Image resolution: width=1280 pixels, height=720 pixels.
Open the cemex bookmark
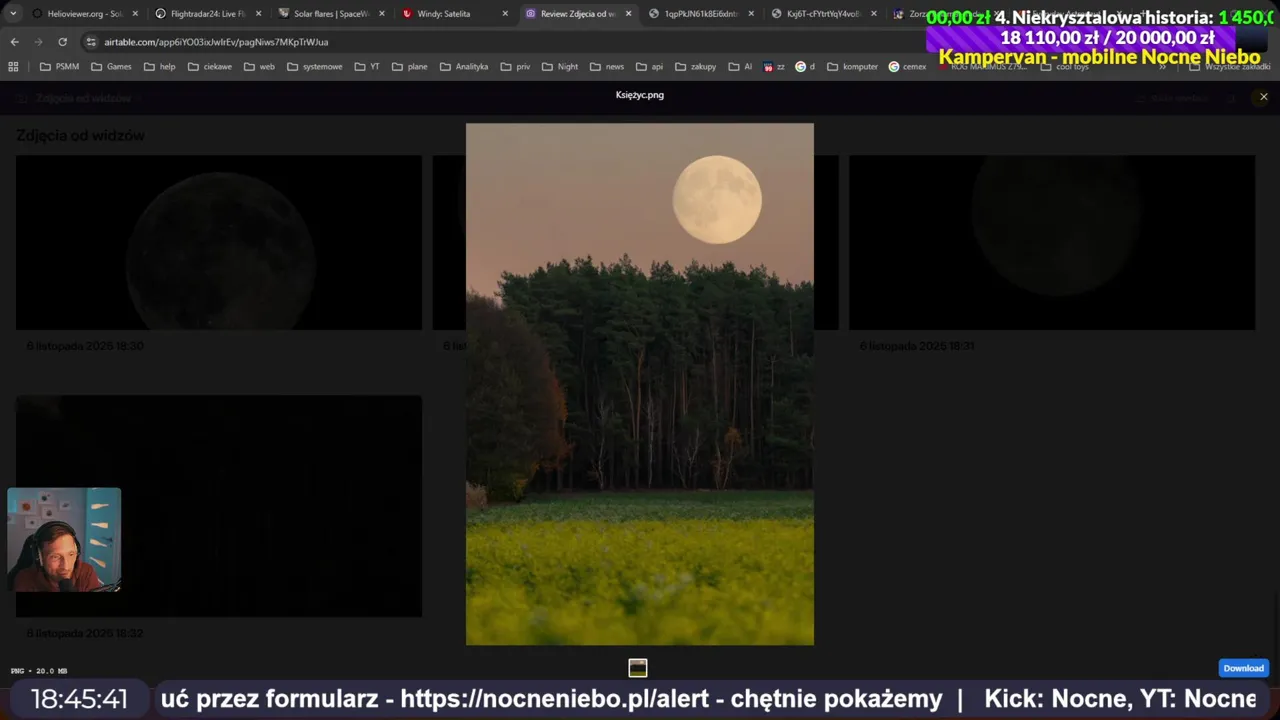(908, 67)
